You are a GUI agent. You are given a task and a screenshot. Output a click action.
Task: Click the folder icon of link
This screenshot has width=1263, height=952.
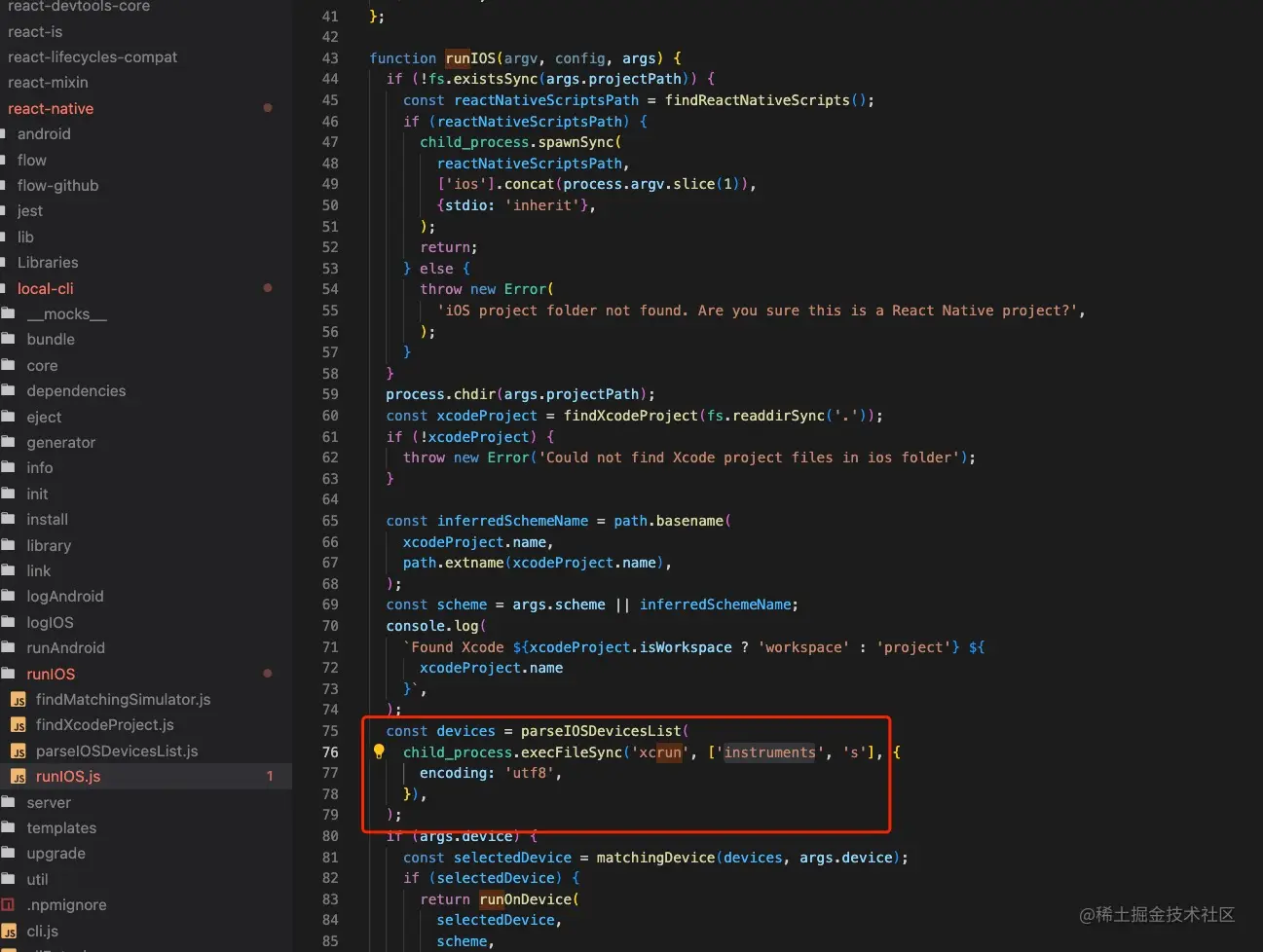[x=8, y=570]
